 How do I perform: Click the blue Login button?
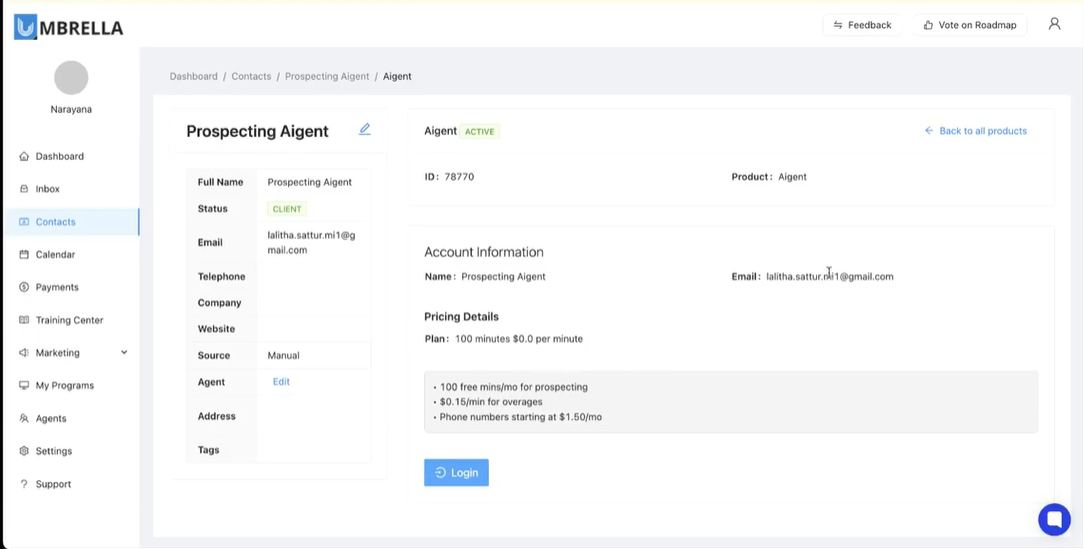pyautogui.click(x=456, y=472)
